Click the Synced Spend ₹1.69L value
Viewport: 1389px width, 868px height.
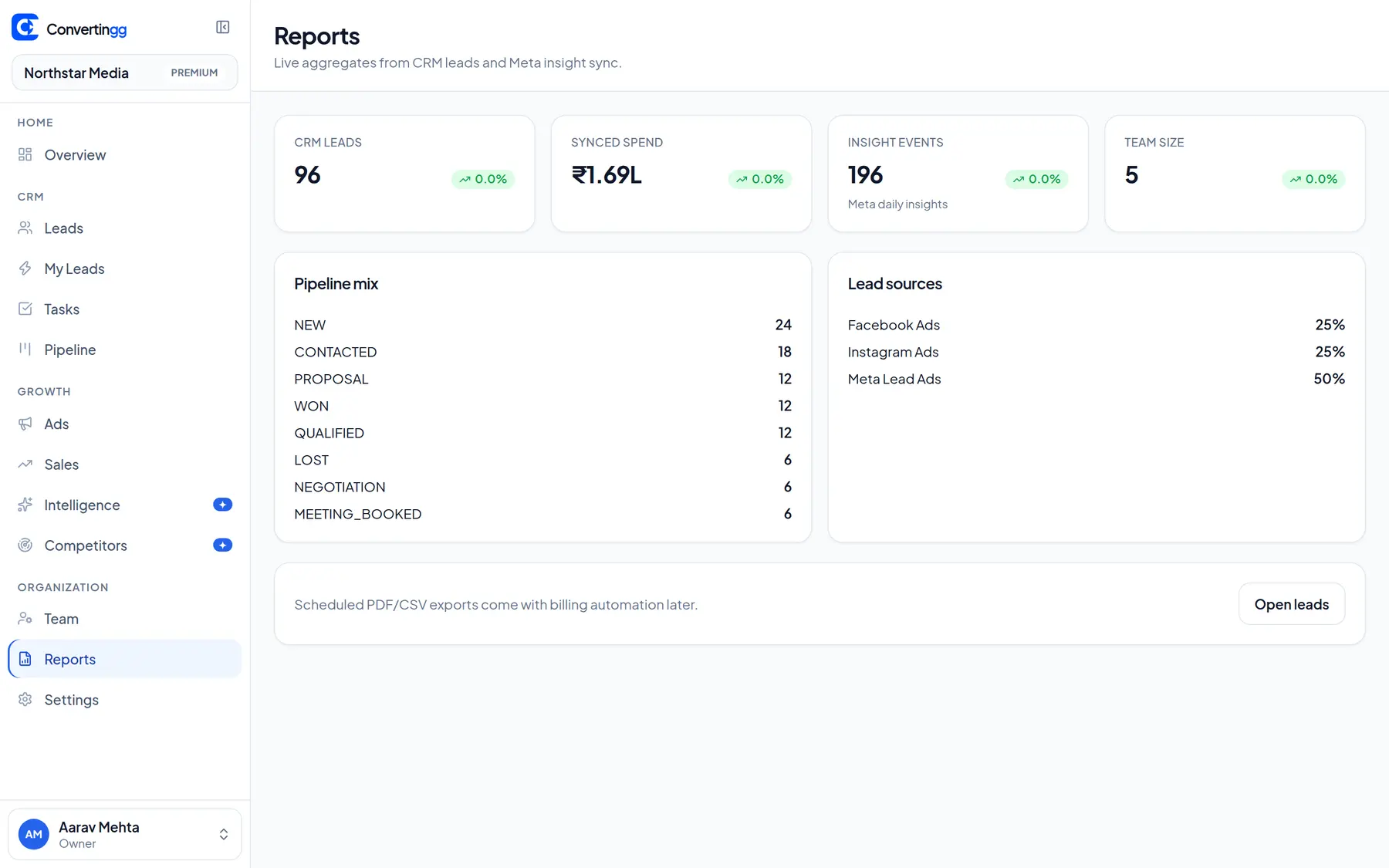(x=607, y=175)
